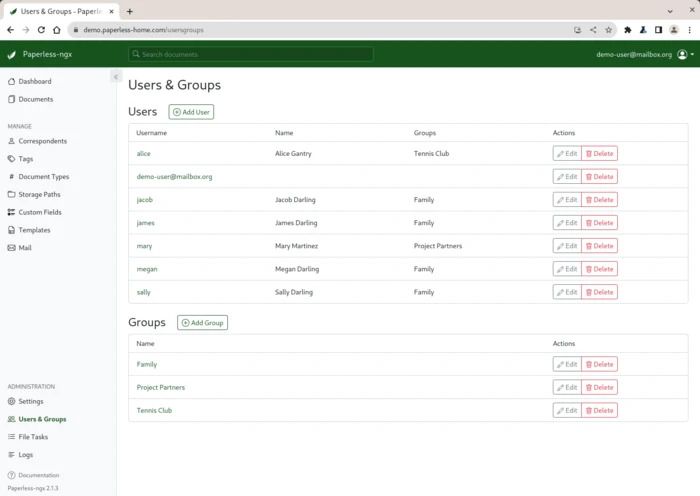Open Document Types in the sidebar
The width and height of the screenshot is (700, 496).
[x=38, y=177]
